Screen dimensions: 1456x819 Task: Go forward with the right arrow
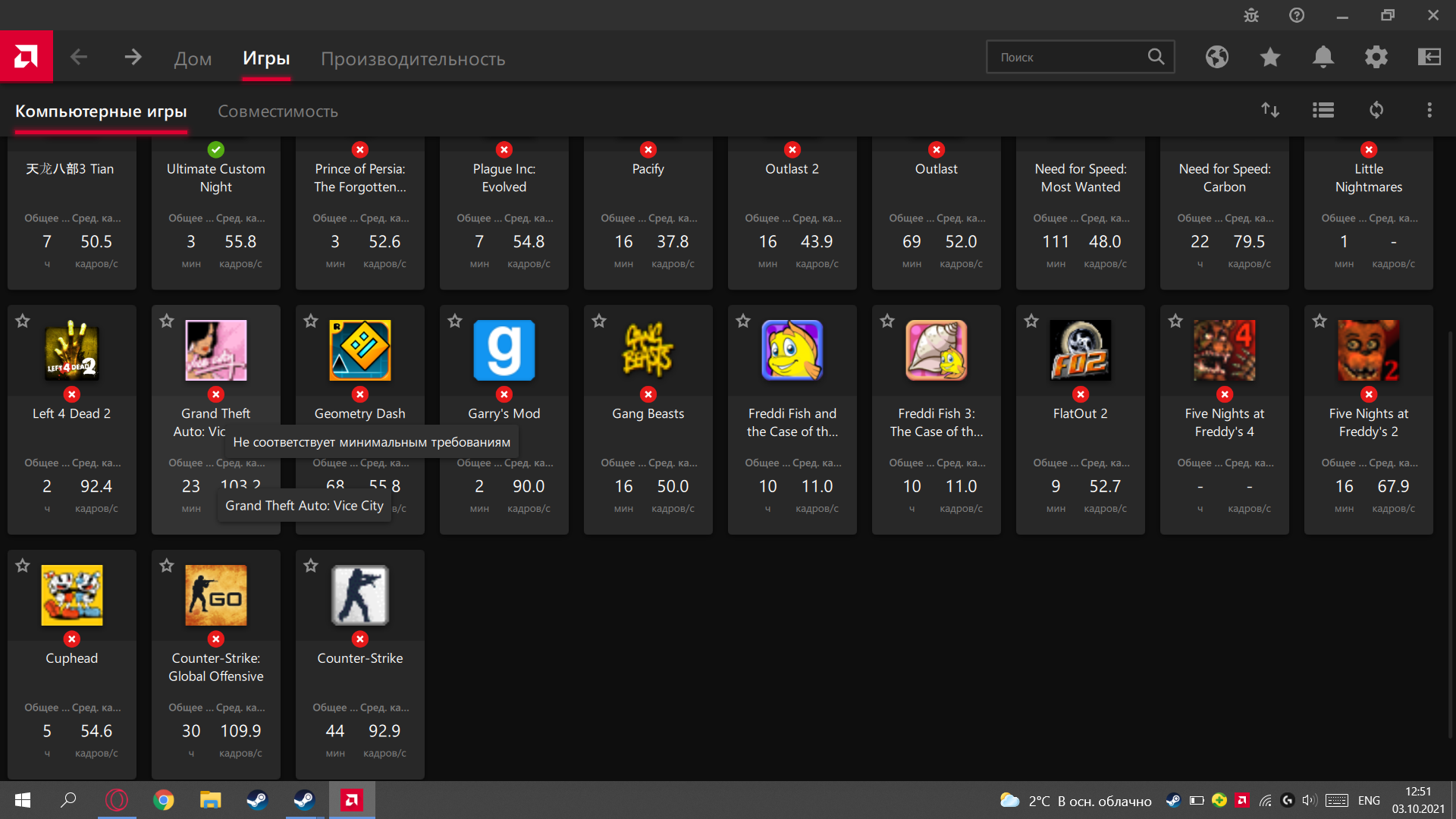tap(133, 57)
